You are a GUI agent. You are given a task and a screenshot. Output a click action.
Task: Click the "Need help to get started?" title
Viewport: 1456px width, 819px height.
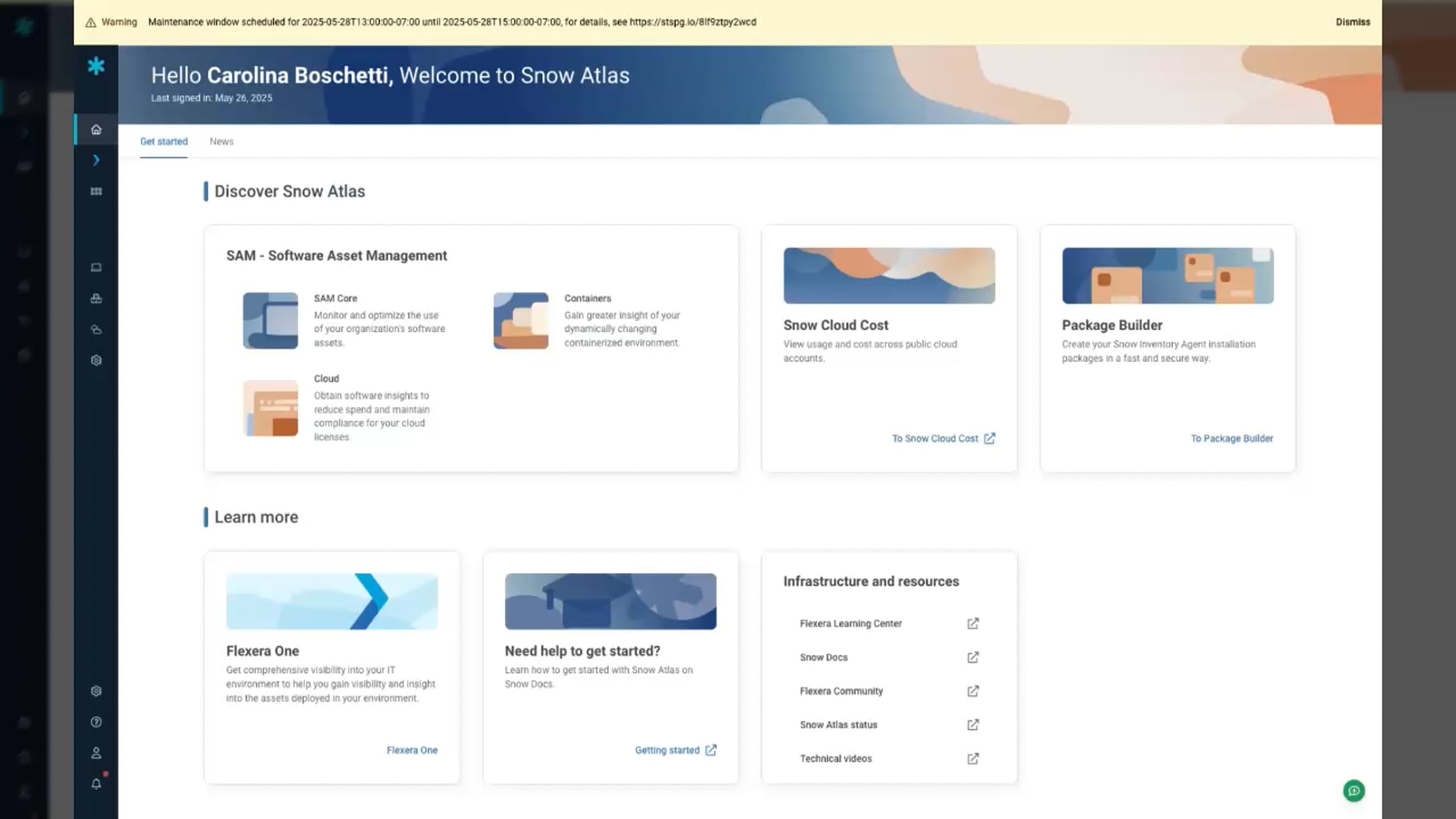coord(582,651)
